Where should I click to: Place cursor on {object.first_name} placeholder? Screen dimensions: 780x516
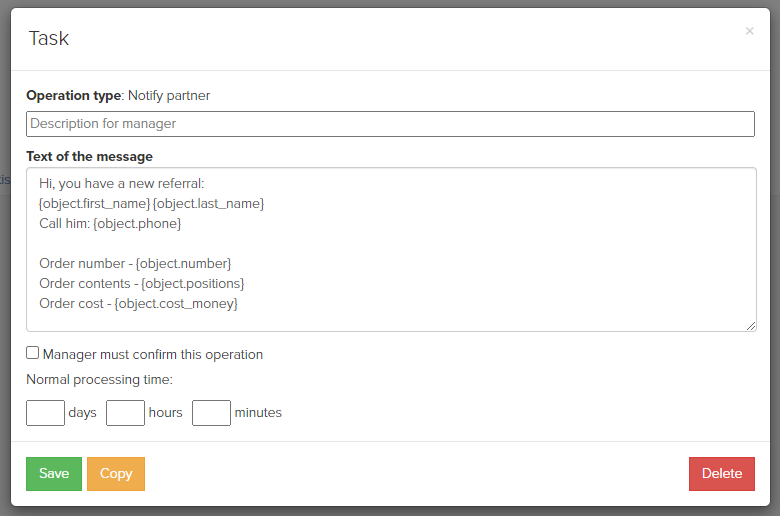95,204
